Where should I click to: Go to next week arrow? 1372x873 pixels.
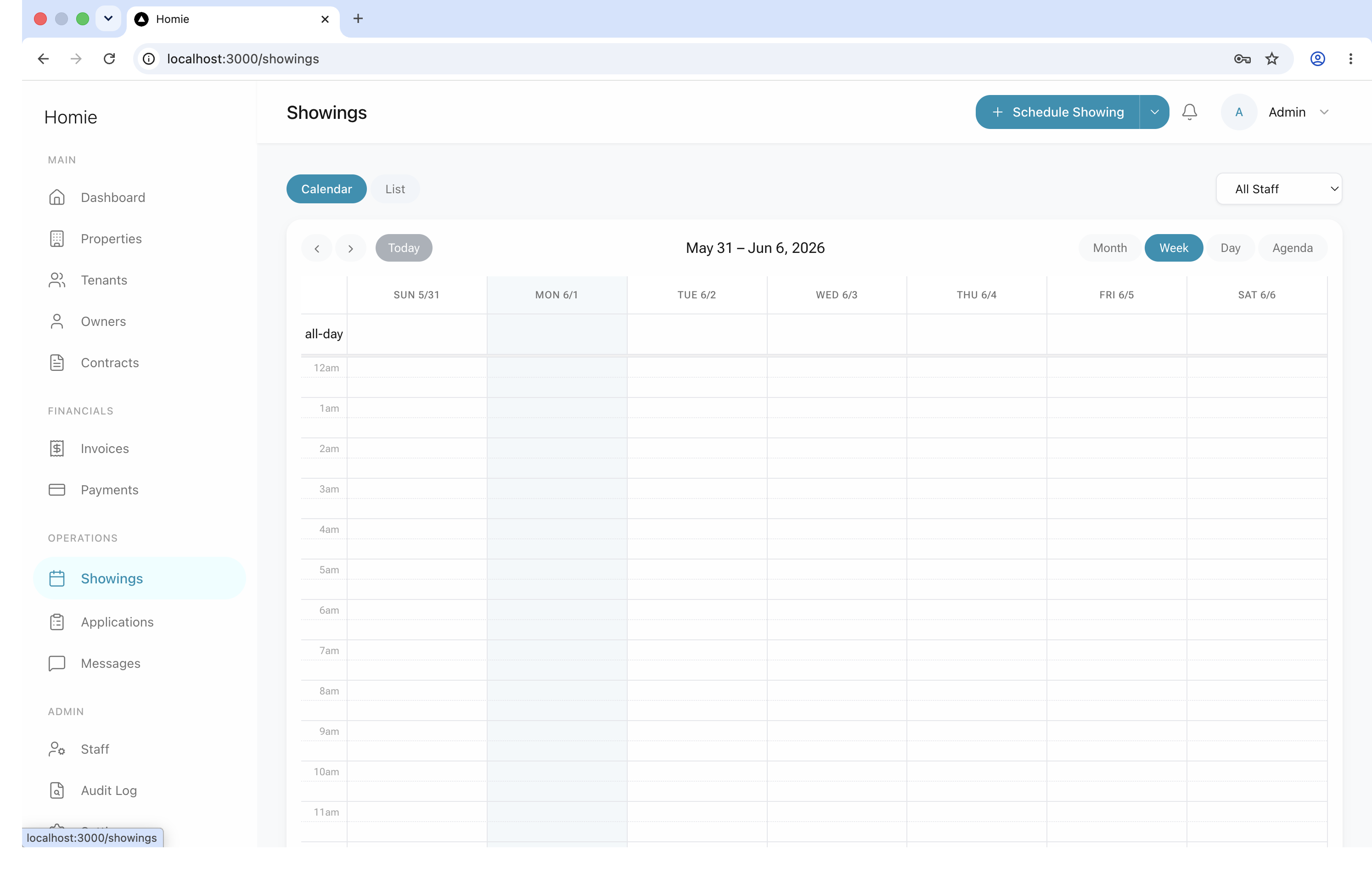click(350, 248)
